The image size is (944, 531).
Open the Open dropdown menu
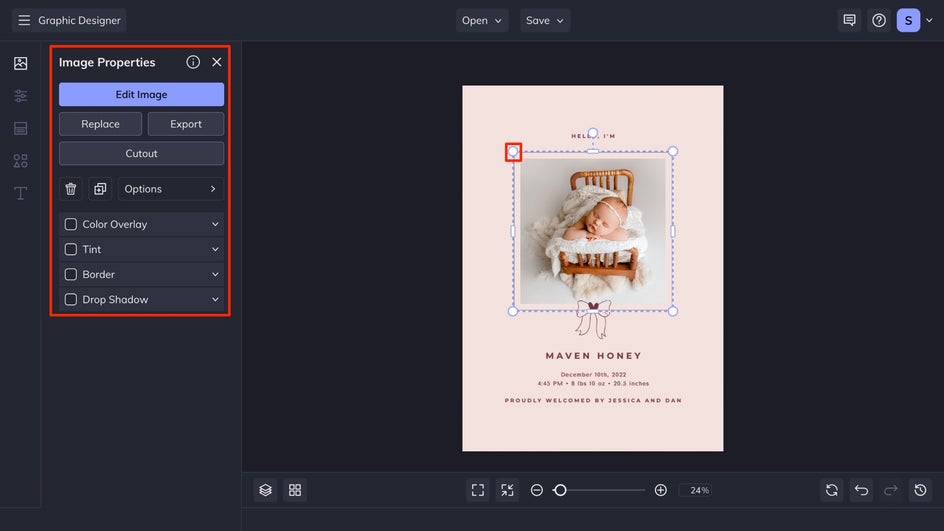pos(482,20)
